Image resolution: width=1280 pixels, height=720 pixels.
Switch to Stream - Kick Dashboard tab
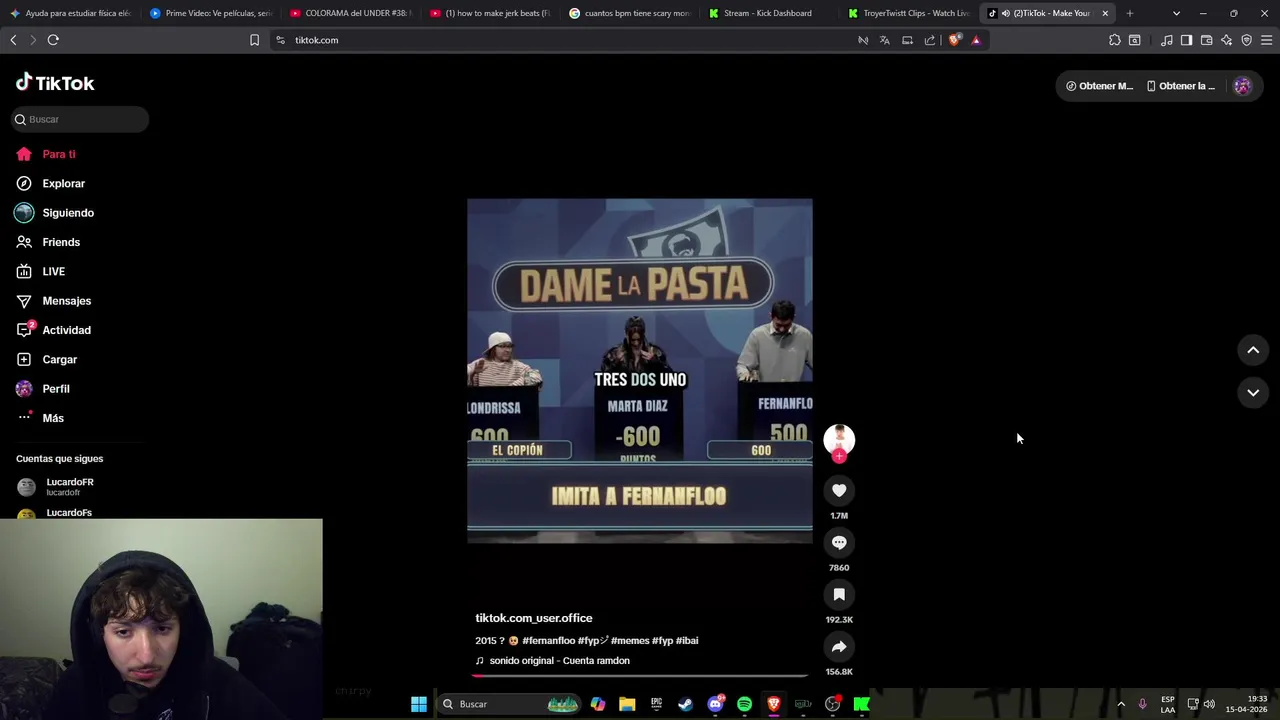[768, 13]
